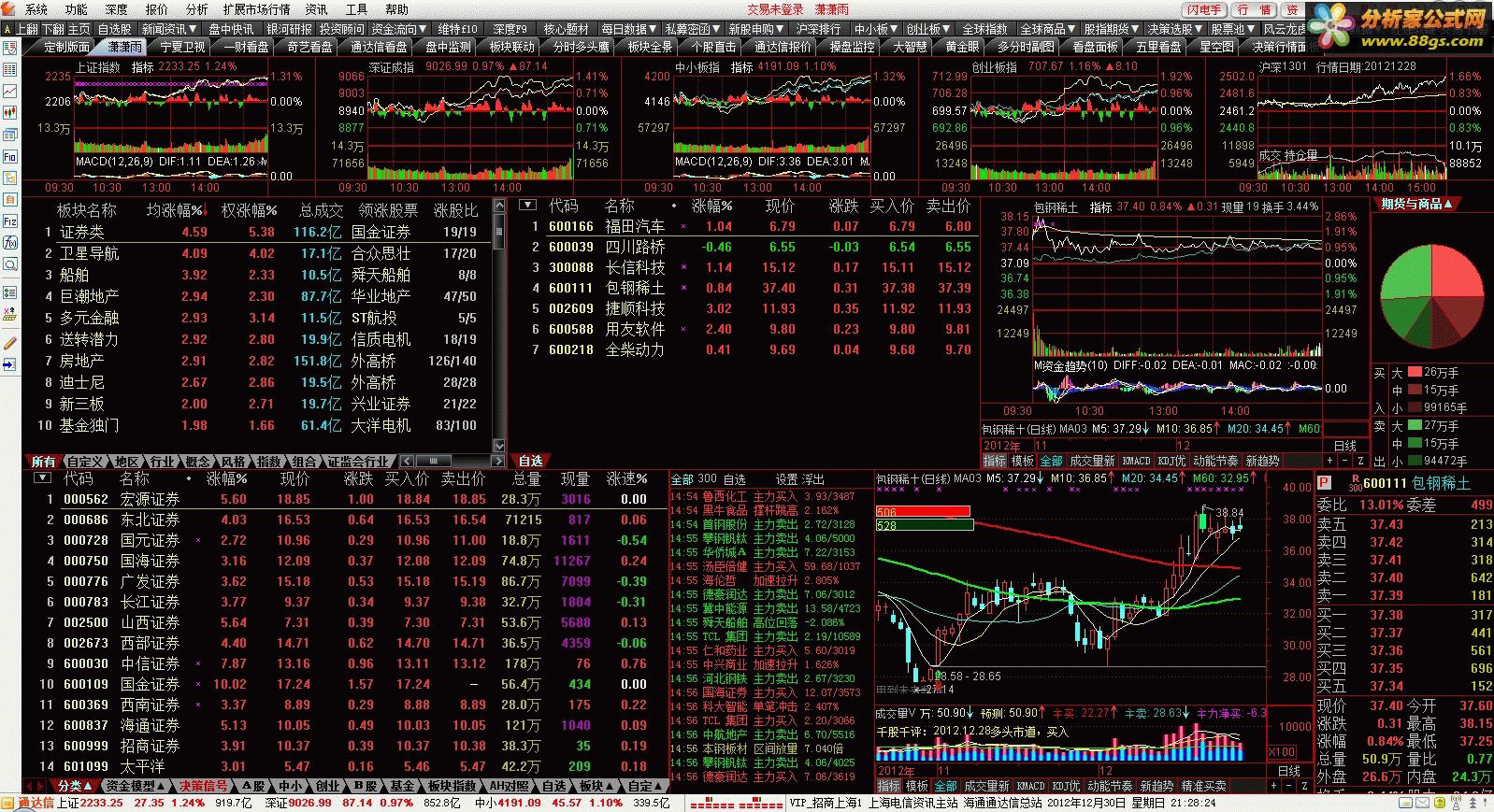Click the blue arrow exit sidebar icon
Screen dimensions: 1494x812
pyautogui.click(x=9, y=364)
